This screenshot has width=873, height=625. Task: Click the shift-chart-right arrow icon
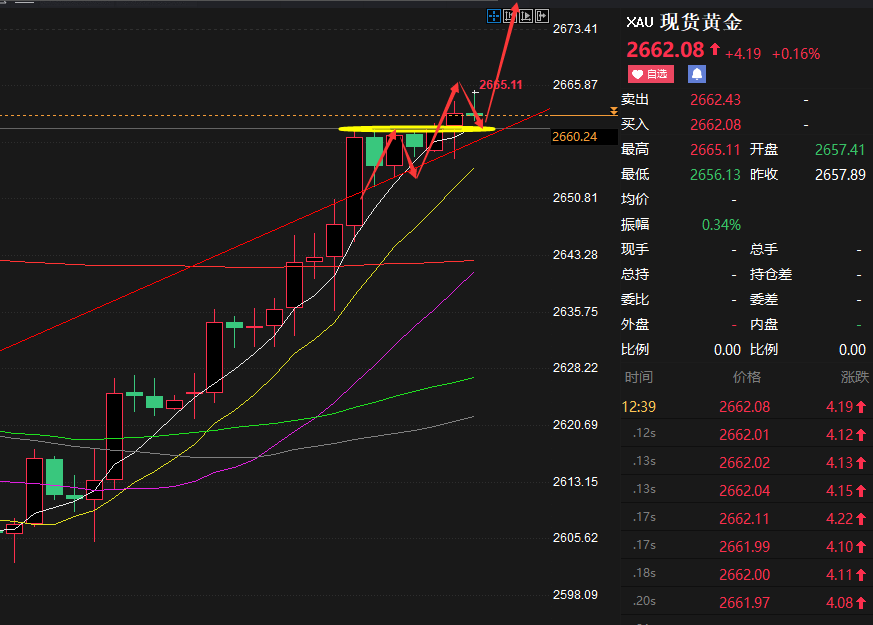coord(542,16)
